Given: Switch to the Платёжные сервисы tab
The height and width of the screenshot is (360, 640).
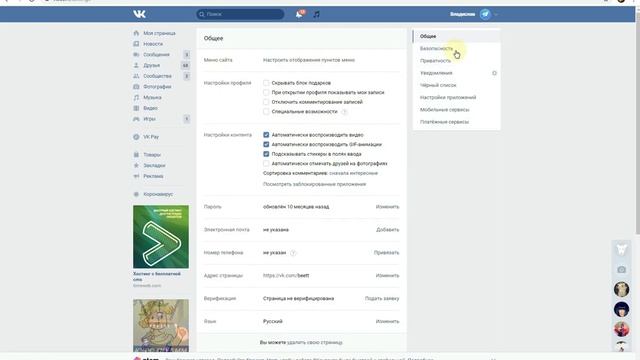Looking at the screenshot, I should point(456,122).
